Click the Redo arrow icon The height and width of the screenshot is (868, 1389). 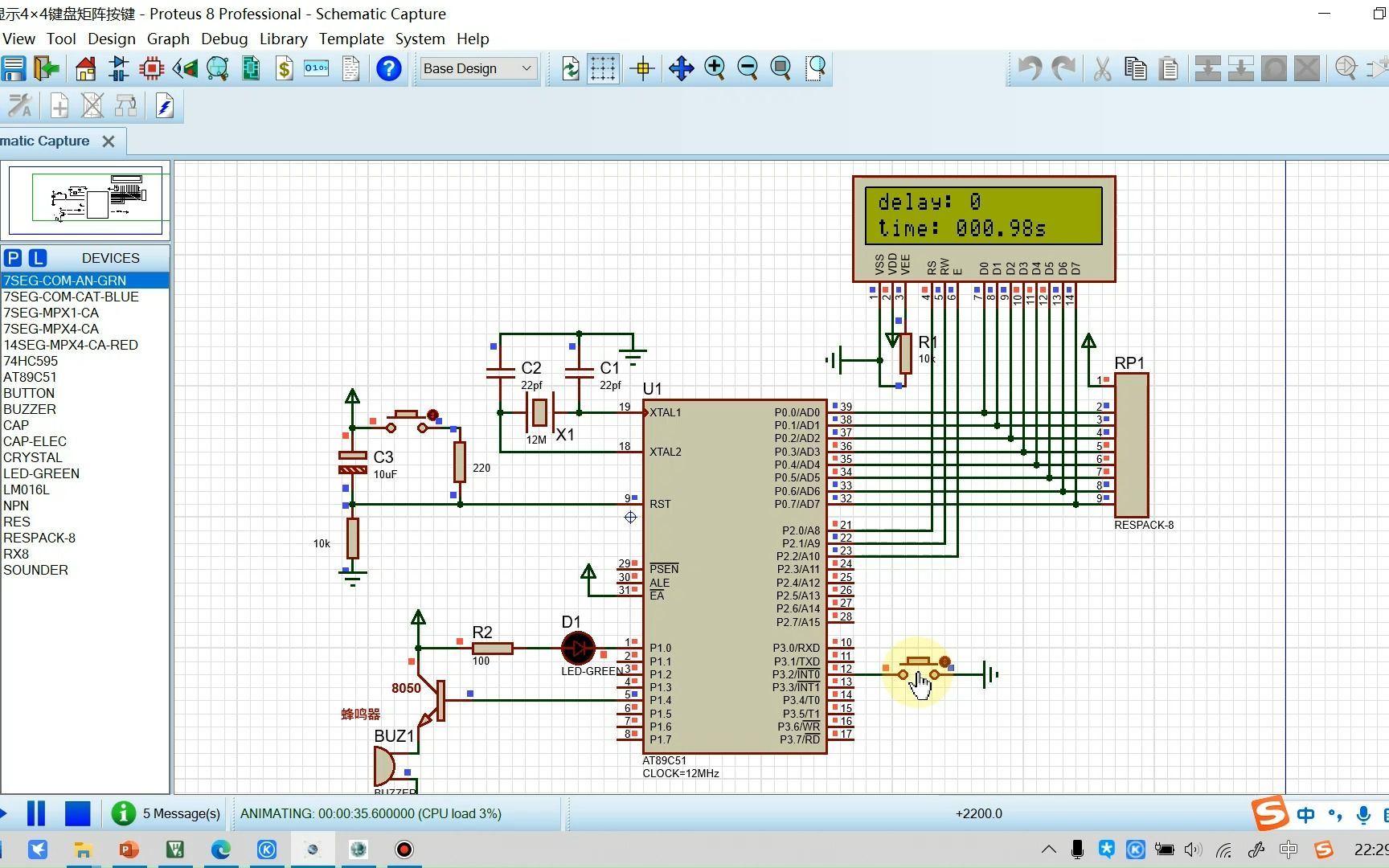(1063, 68)
